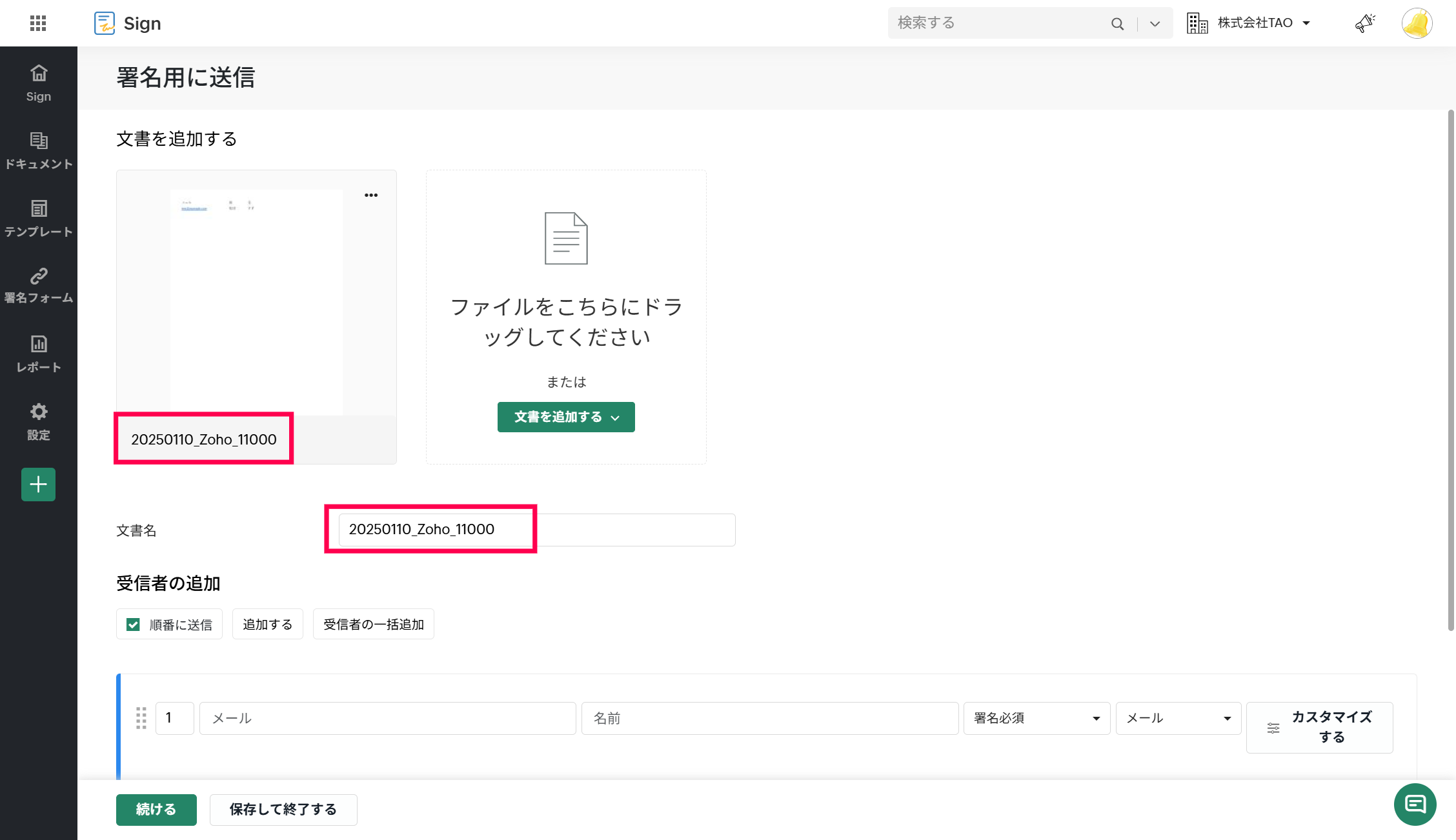
Task: Click the vertical page scrollbar
Action: point(1450,370)
